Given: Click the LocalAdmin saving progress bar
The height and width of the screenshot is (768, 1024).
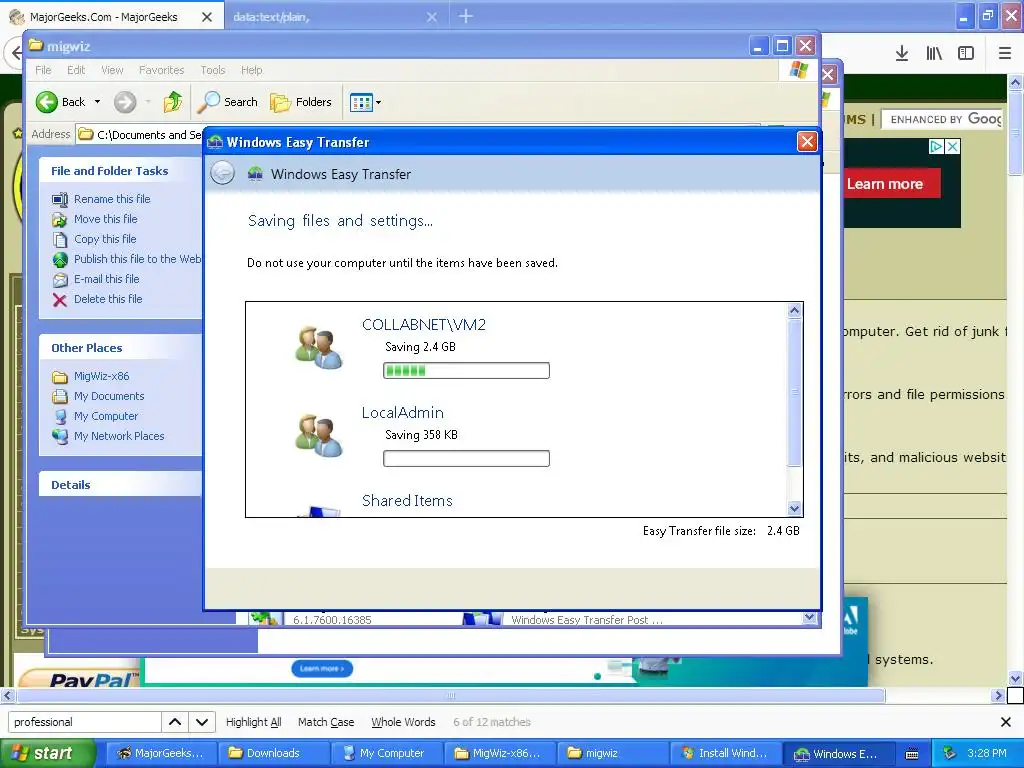Looking at the screenshot, I should 466,458.
